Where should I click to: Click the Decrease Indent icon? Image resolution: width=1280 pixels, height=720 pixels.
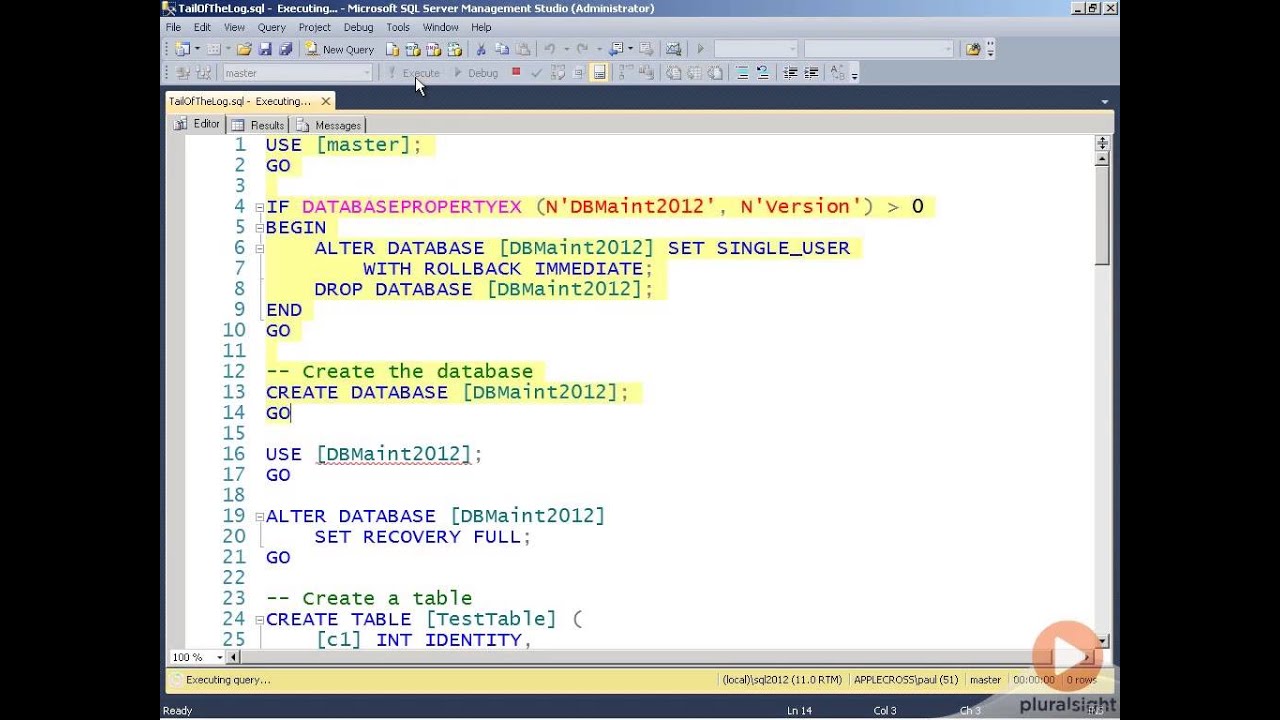pyautogui.click(x=790, y=73)
